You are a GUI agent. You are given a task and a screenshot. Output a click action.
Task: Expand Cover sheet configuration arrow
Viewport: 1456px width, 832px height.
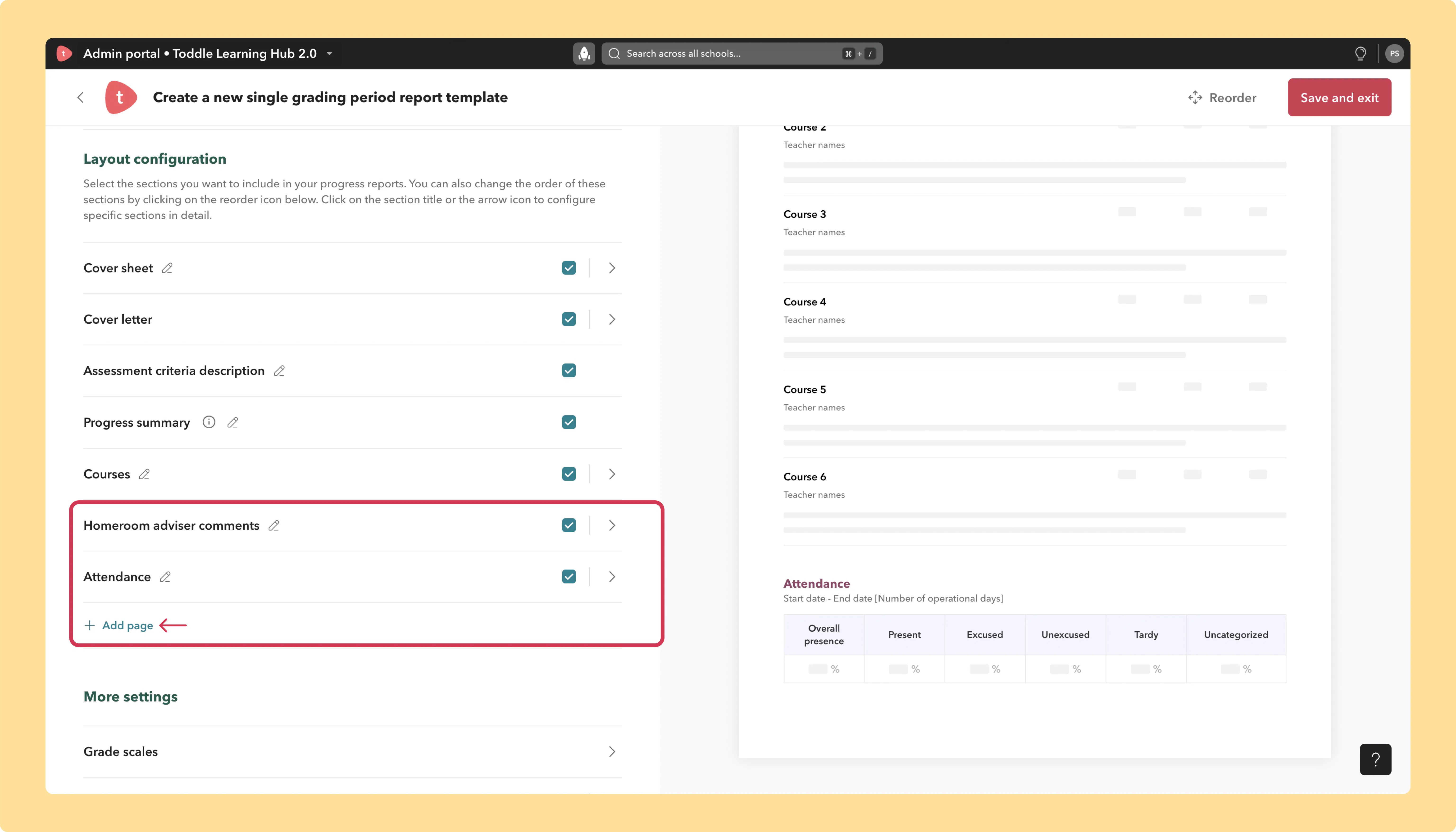pos(612,268)
